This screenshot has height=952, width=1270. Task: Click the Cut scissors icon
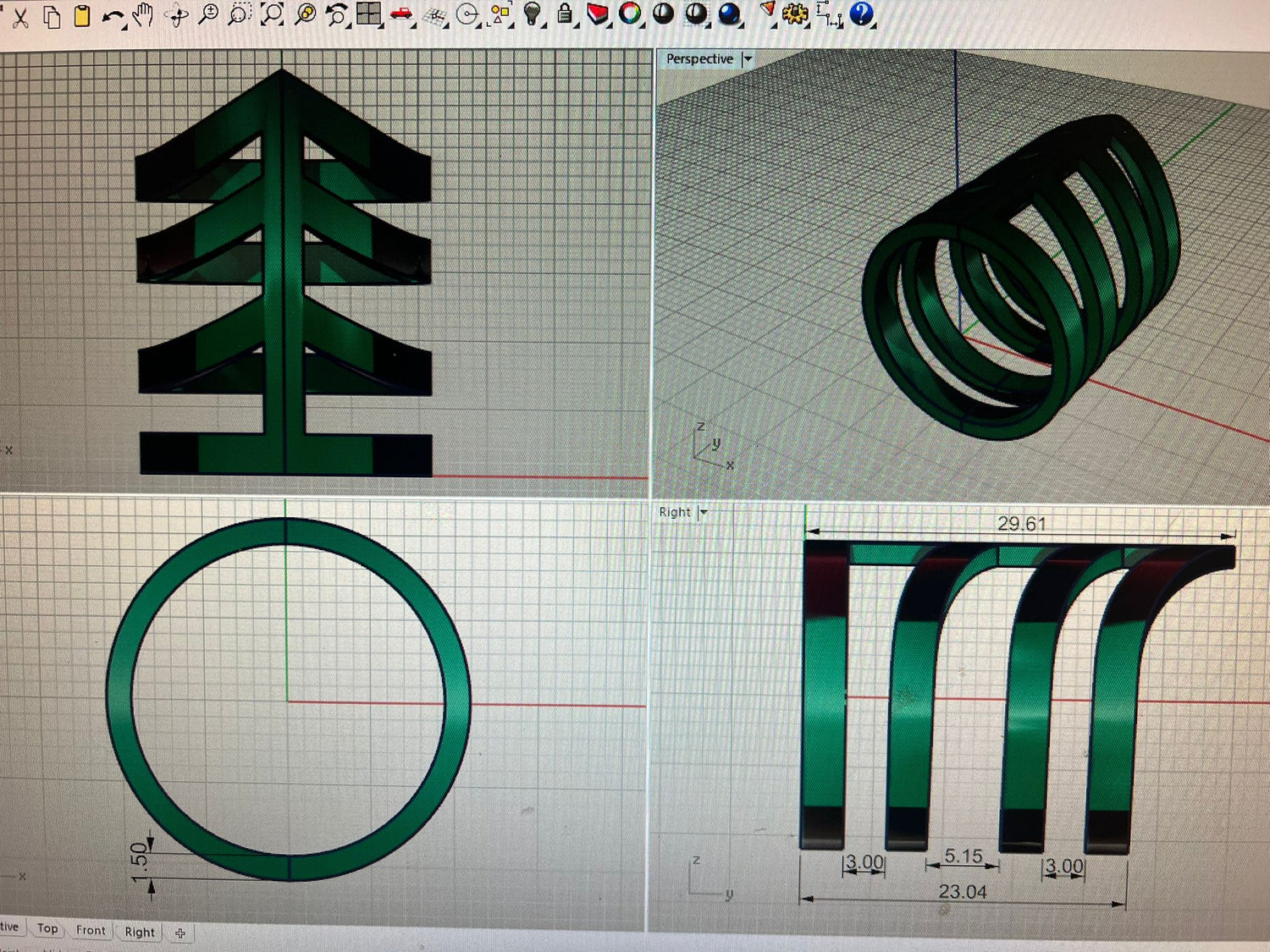(x=20, y=17)
